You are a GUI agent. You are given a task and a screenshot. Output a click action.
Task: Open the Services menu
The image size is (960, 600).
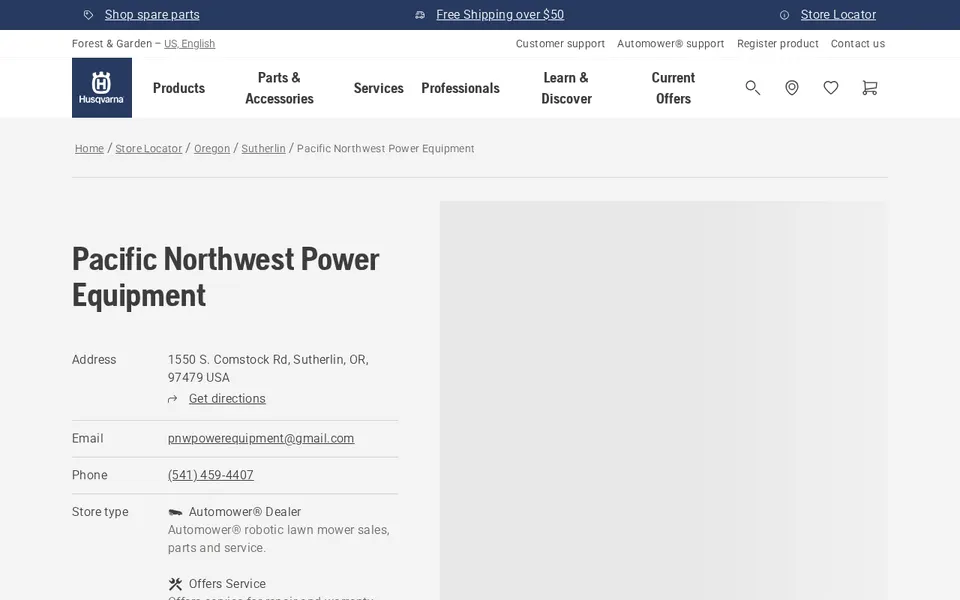tap(378, 88)
